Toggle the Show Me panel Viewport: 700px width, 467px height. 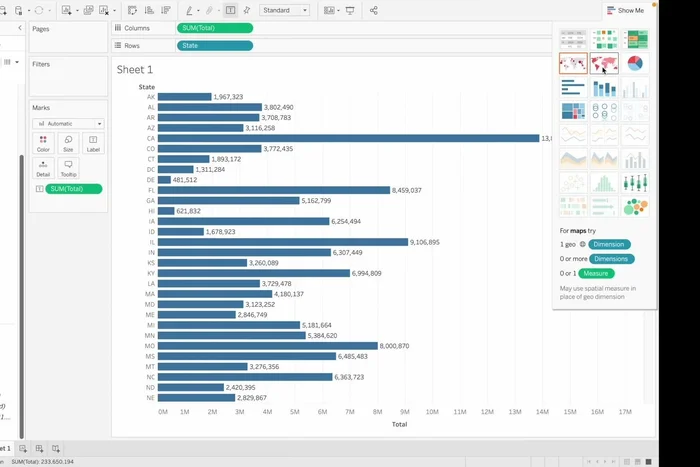624,10
